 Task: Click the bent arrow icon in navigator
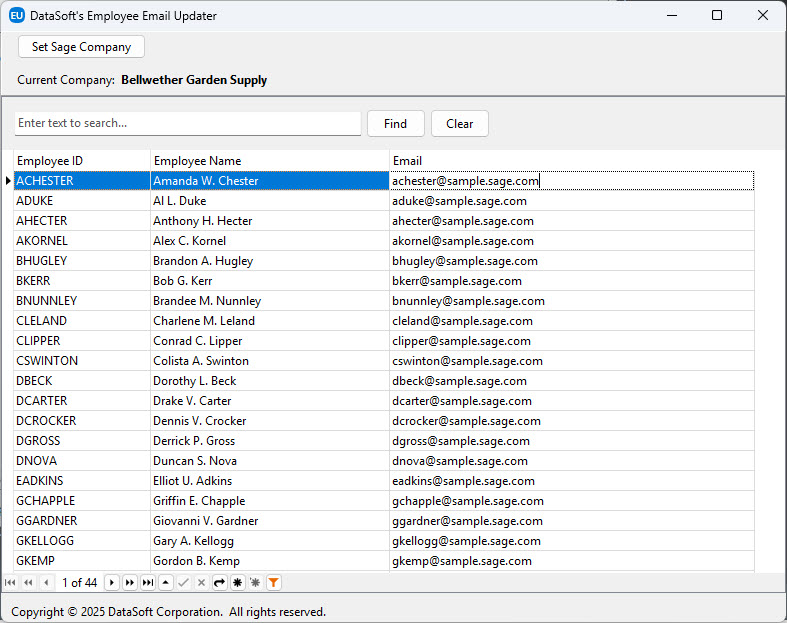[219, 582]
